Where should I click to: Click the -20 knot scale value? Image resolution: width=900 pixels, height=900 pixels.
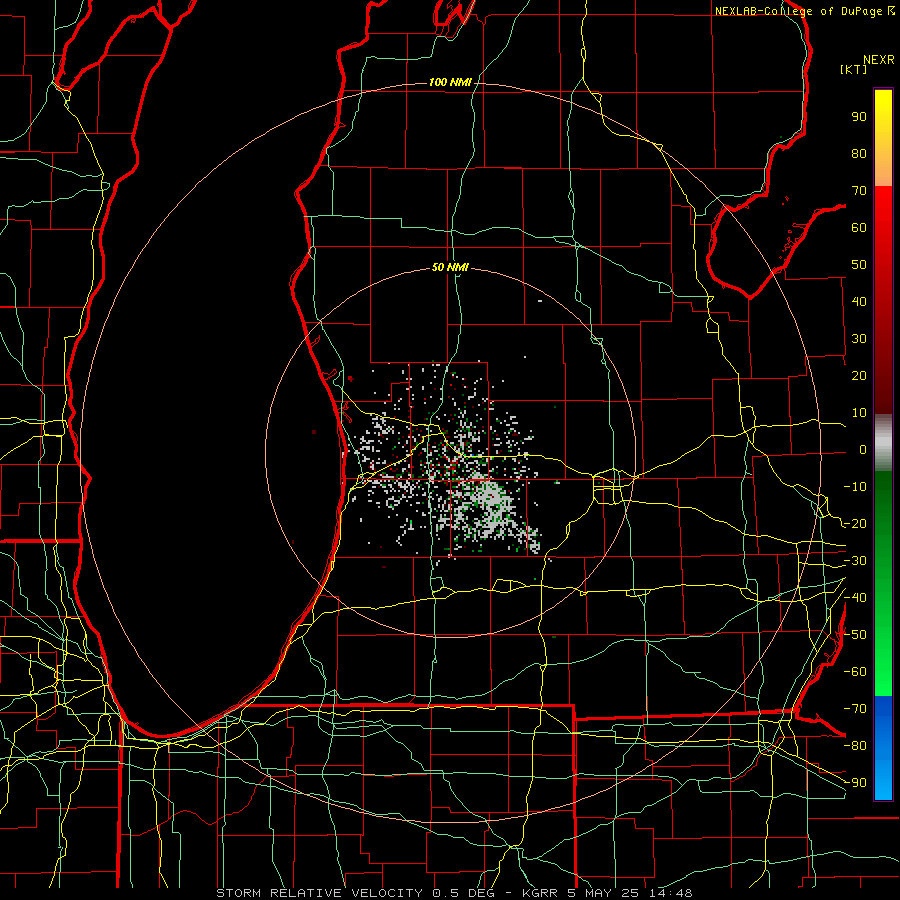pyautogui.click(x=855, y=524)
